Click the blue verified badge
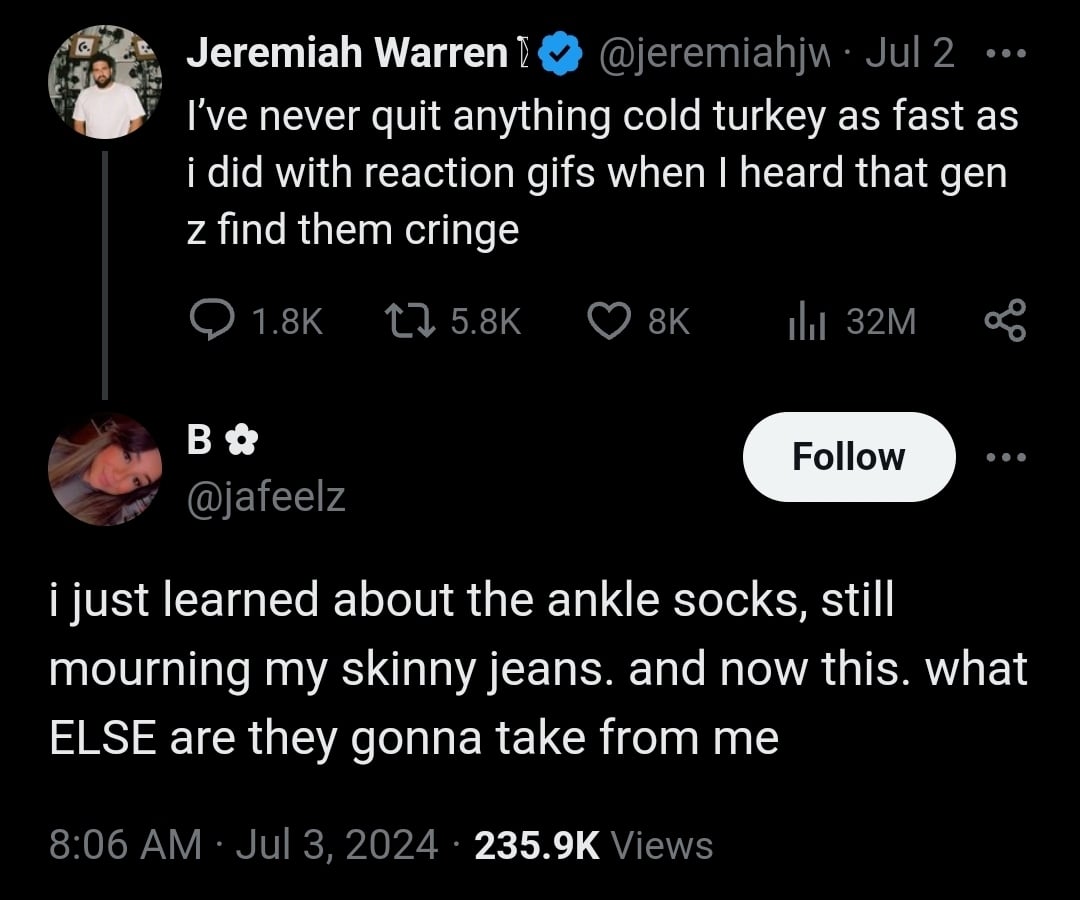The width and height of the screenshot is (1080, 900). (x=561, y=55)
